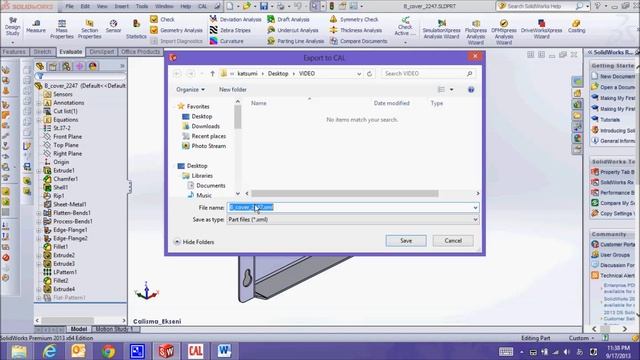
Task: Open Google Chrome from taskbar
Action: tap(108, 351)
